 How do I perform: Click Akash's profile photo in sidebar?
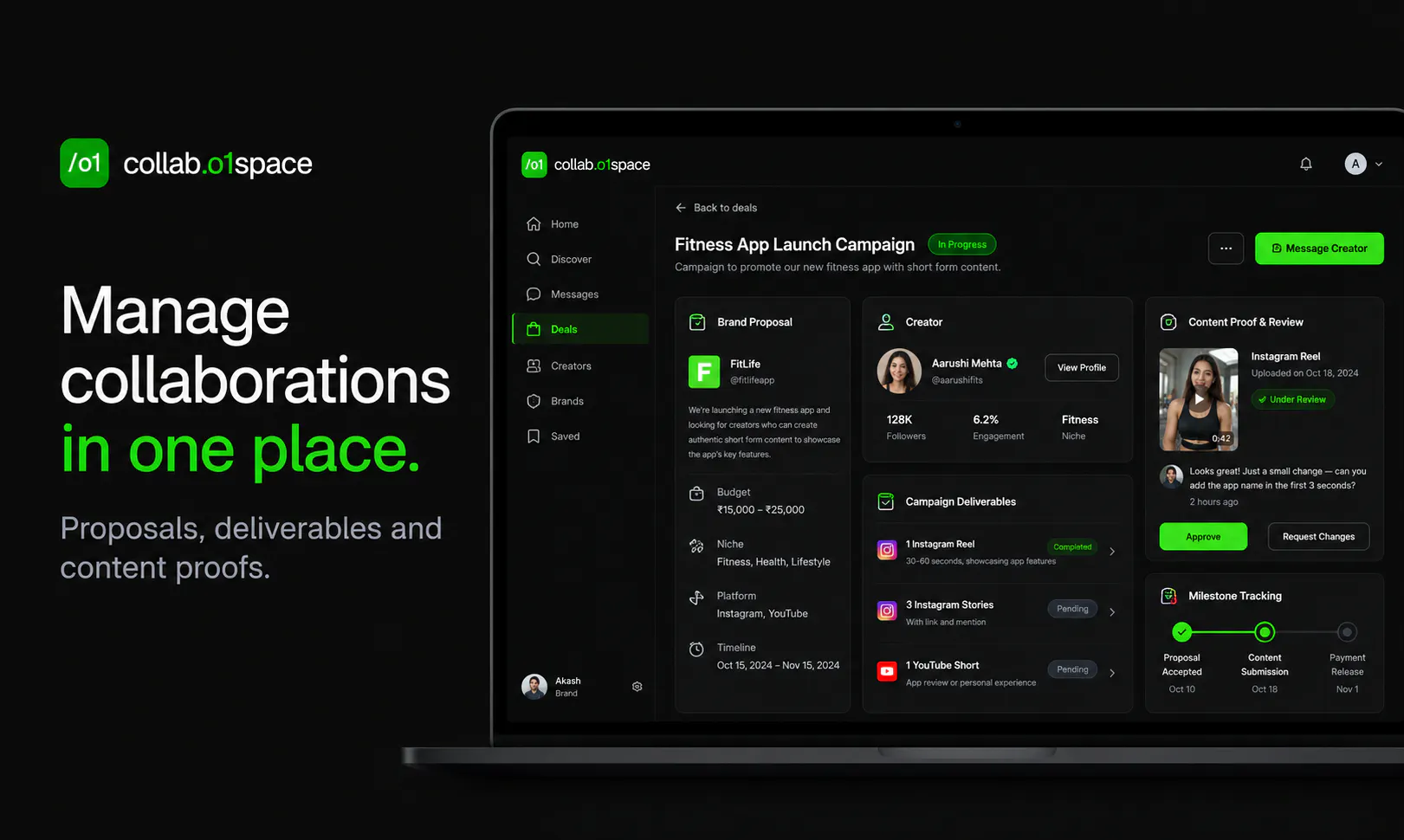tap(534, 687)
